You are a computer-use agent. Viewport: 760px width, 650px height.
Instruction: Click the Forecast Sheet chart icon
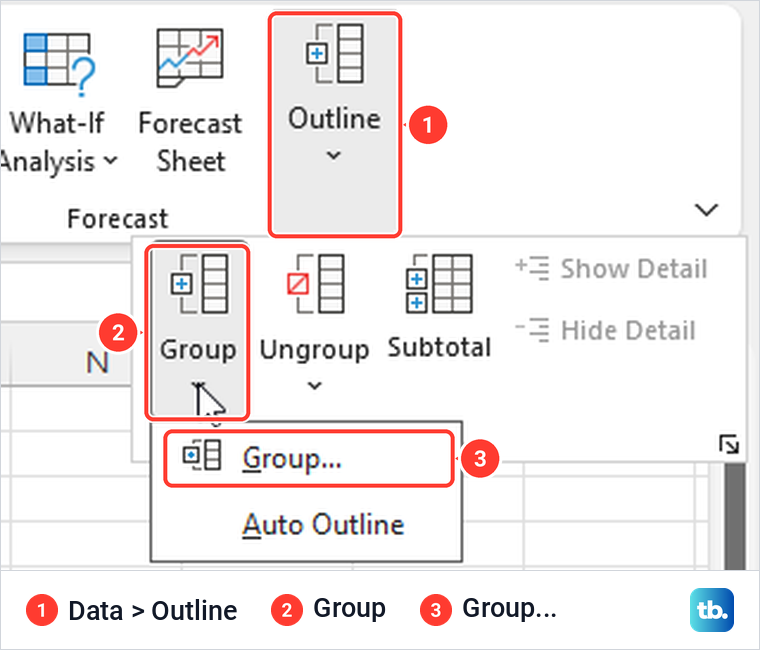190,58
